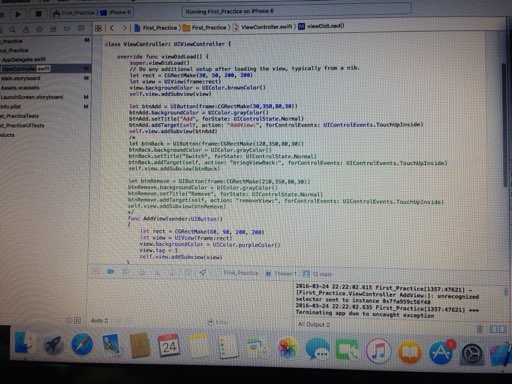Screen dimensions: 512x384
Task: Clear console with the trash icon
Action: coord(480,329)
